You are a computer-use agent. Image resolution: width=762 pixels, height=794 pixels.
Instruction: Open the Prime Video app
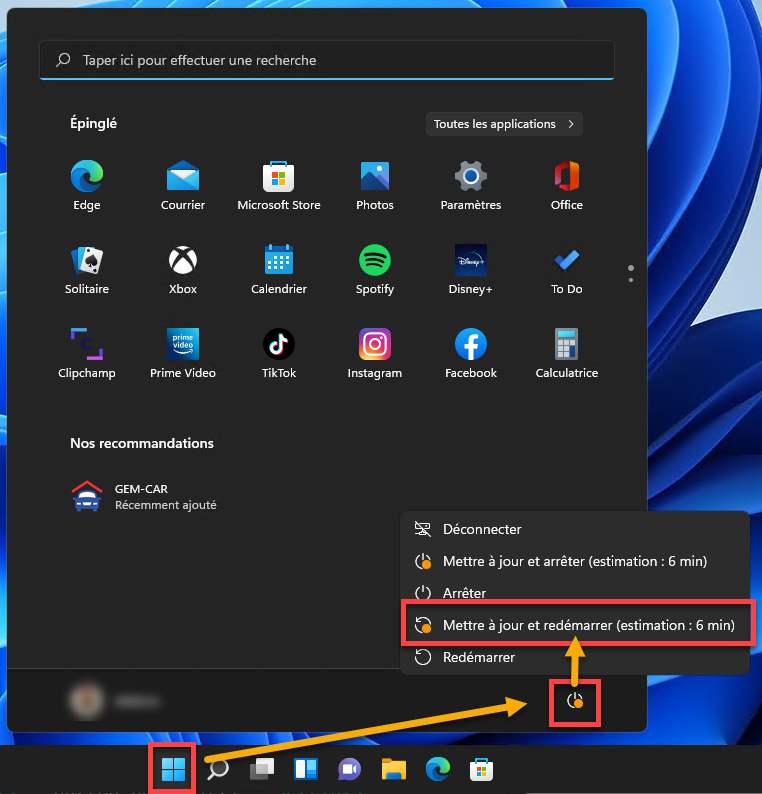coord(183,353)
